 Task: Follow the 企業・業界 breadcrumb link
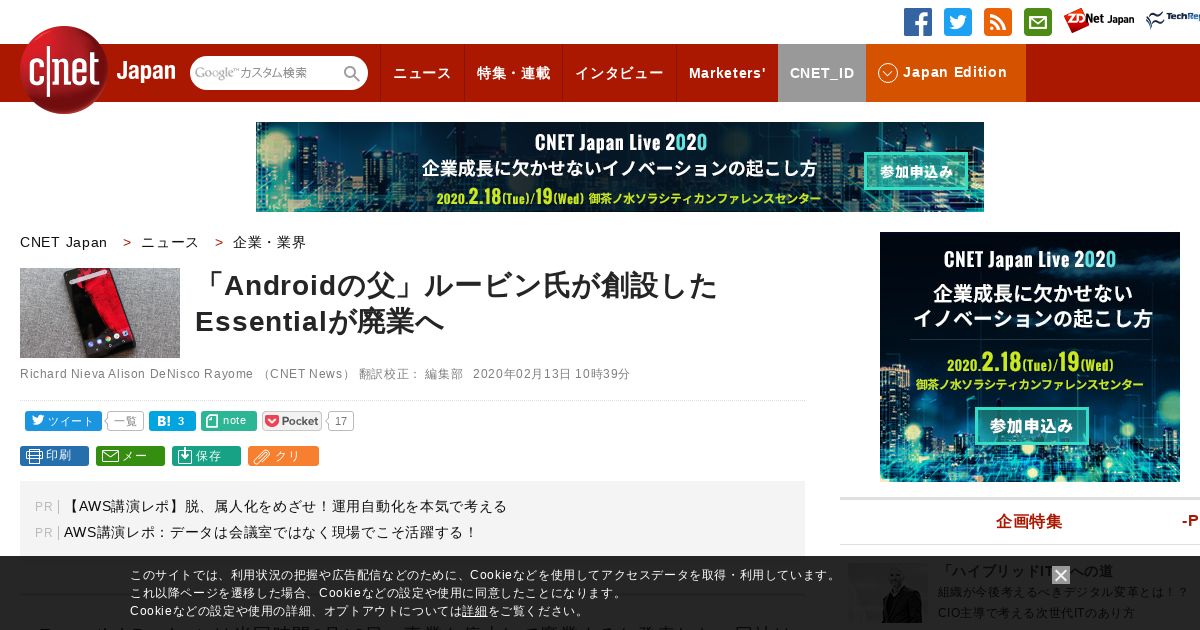[x=270, y=242]
